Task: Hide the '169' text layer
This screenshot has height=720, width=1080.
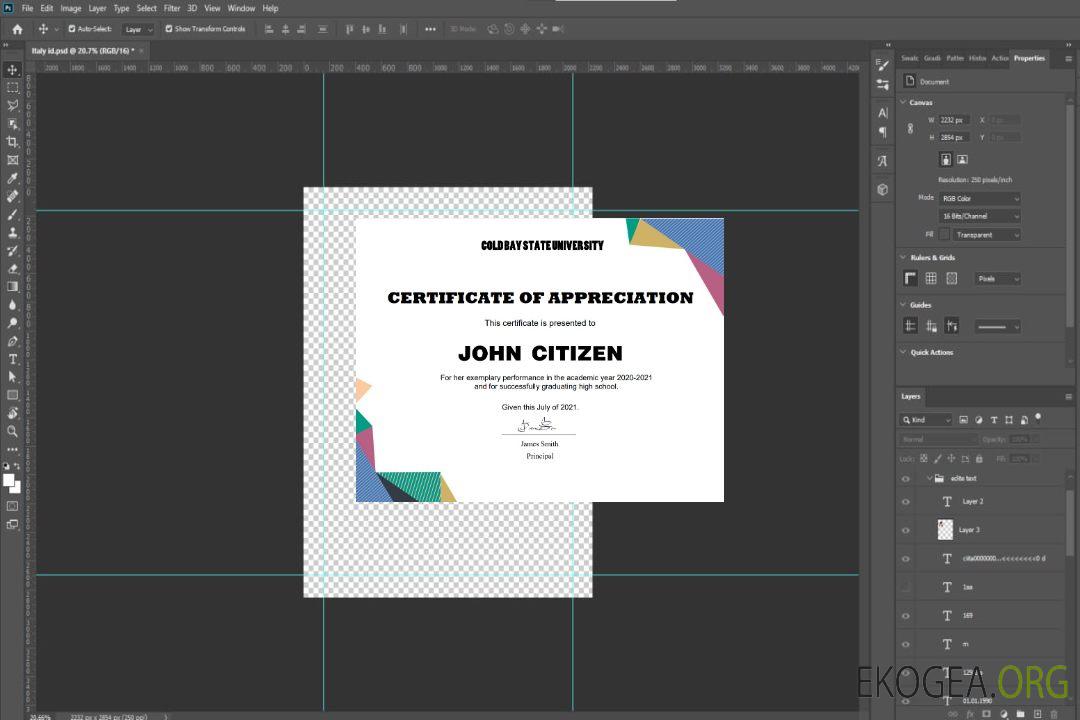Action: (x=906, y=617)
